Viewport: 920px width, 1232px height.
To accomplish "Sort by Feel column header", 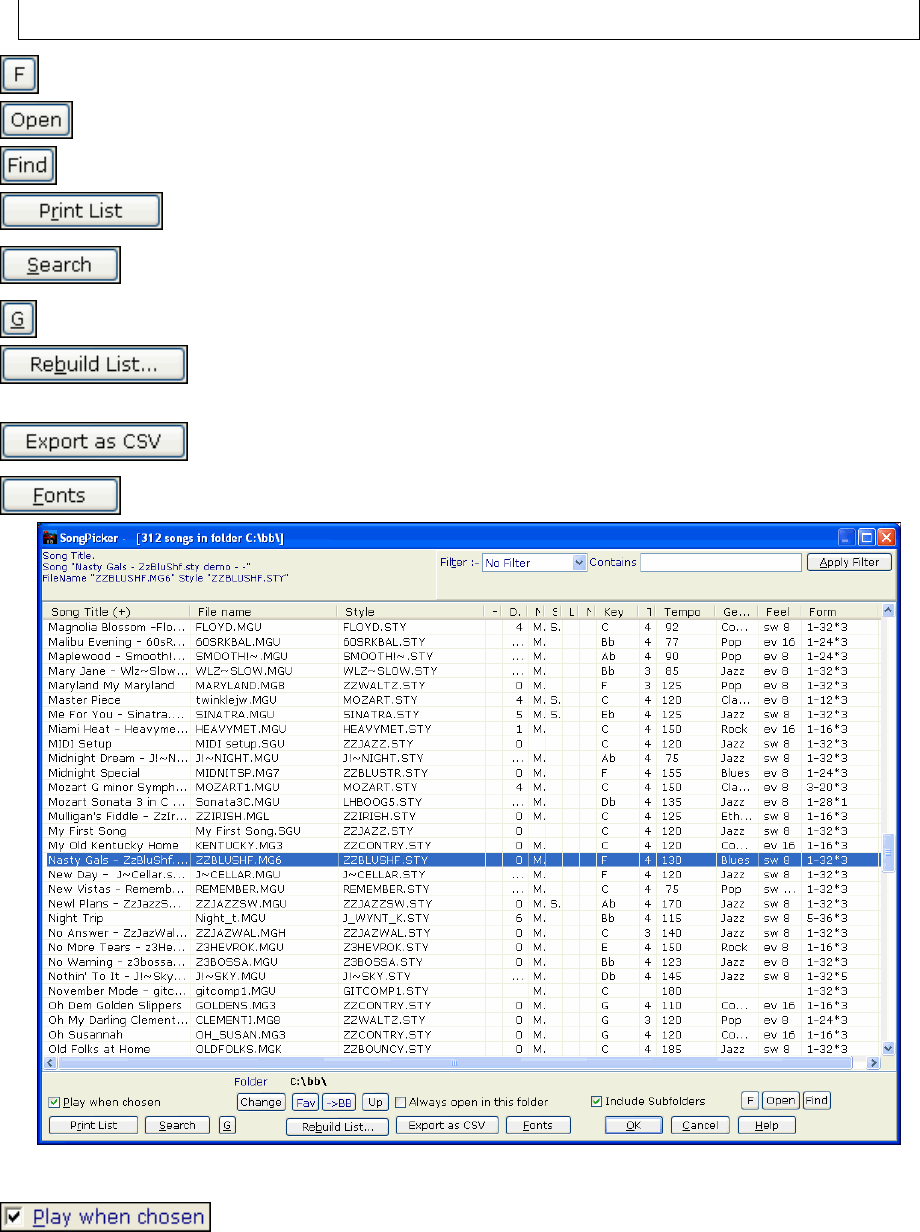I will coord(781,611).
